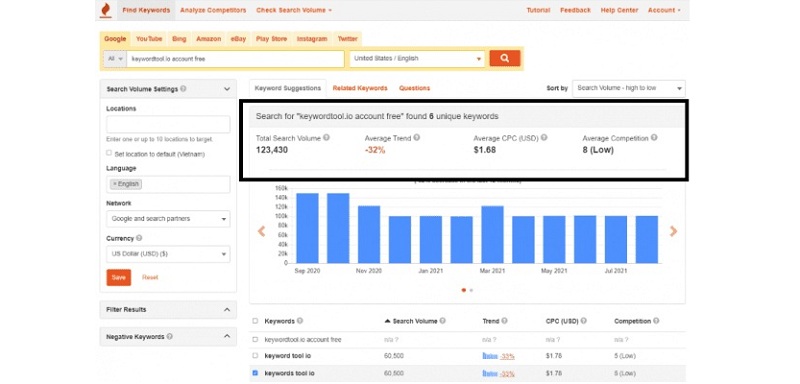Image resolution: width=800 pixels, height=384 pixels.
Task: Select the Google platform tab
Action: 115,39
